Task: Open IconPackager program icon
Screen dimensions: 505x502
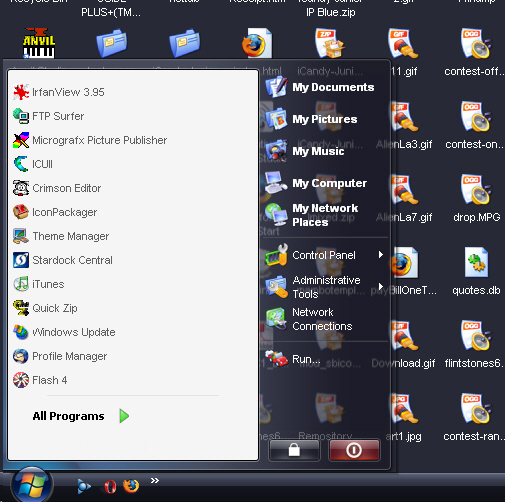Action: [x=21, y=212]
